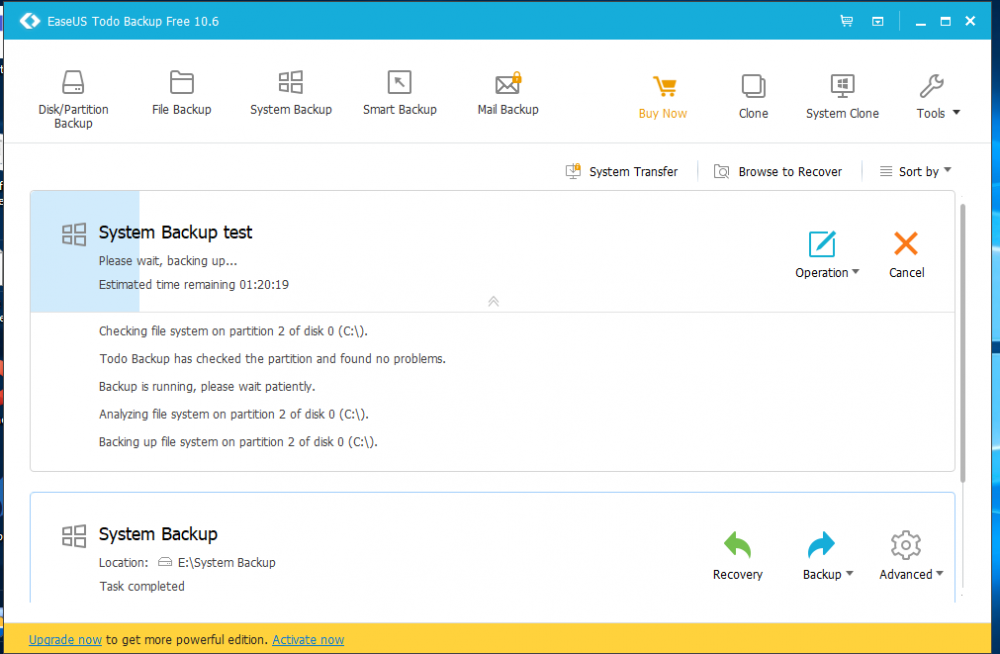The height and width of the screenshot is (654, 1000).
Task: Click the drive icon next to Location
Action: pyautogui.click(x=165, y=562)
